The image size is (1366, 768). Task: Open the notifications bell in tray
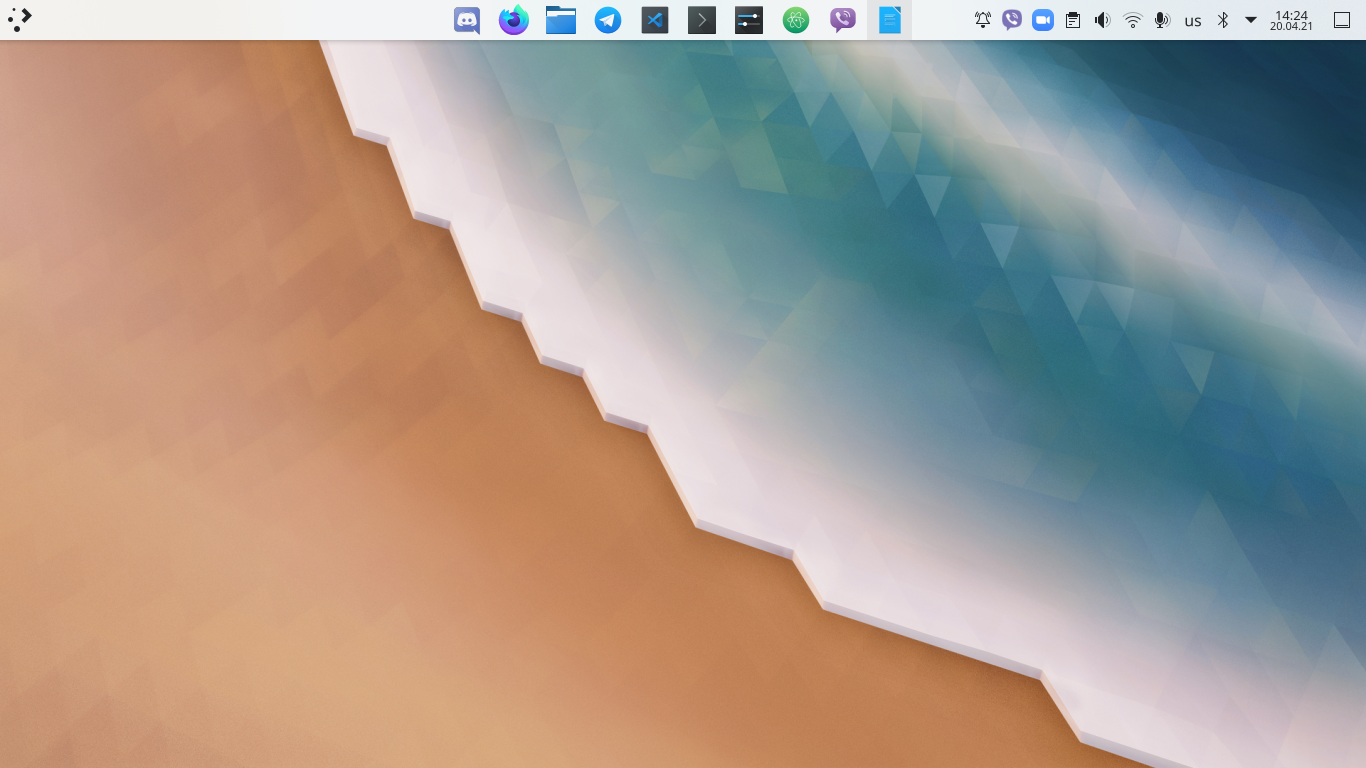(x=983, y=20)
